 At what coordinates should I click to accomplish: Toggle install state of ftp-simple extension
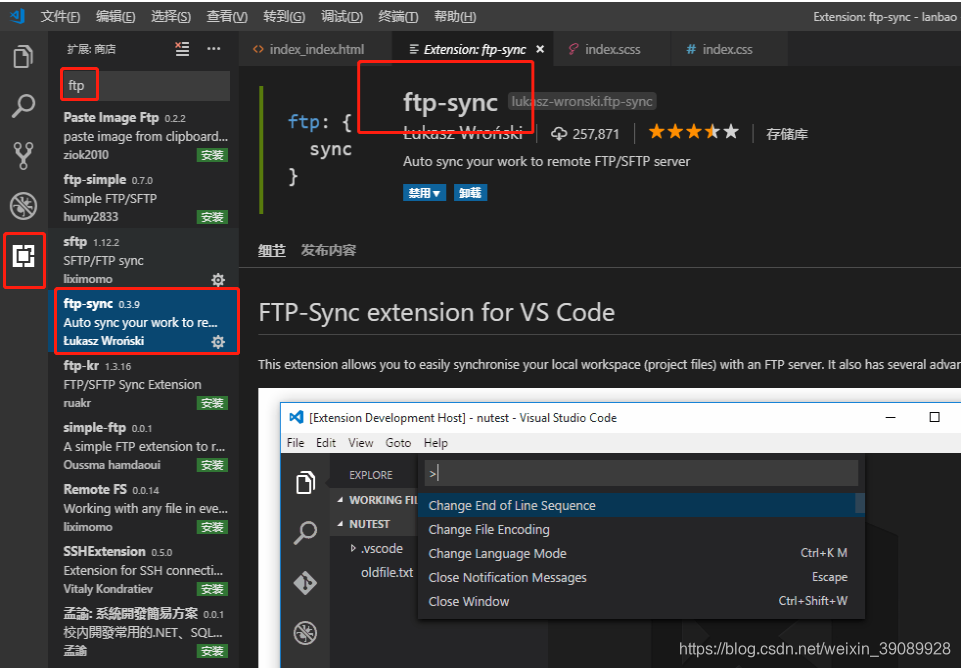click(213, 216)
